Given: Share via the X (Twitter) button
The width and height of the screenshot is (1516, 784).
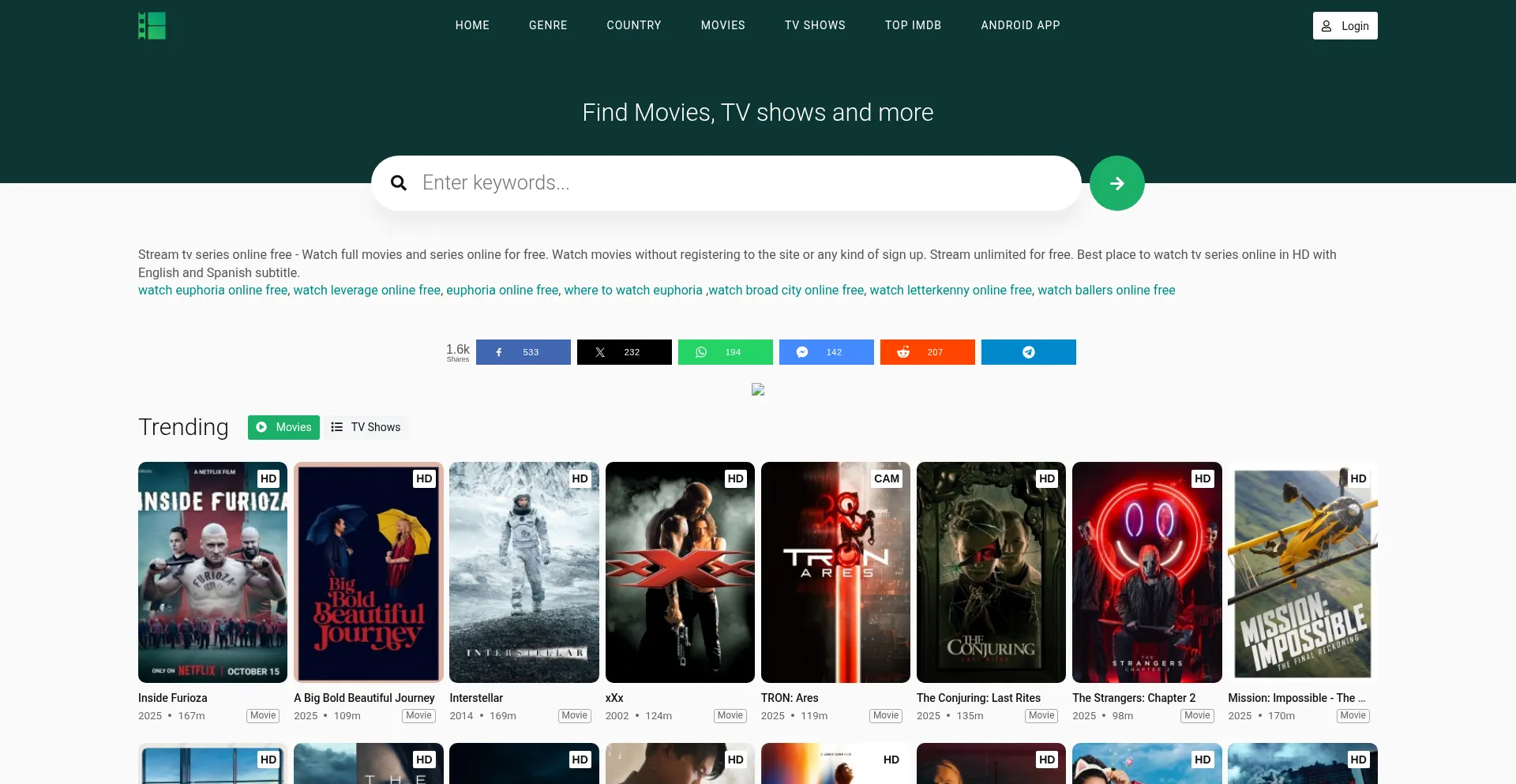Looking at the screenshot, I should [624, 352].
